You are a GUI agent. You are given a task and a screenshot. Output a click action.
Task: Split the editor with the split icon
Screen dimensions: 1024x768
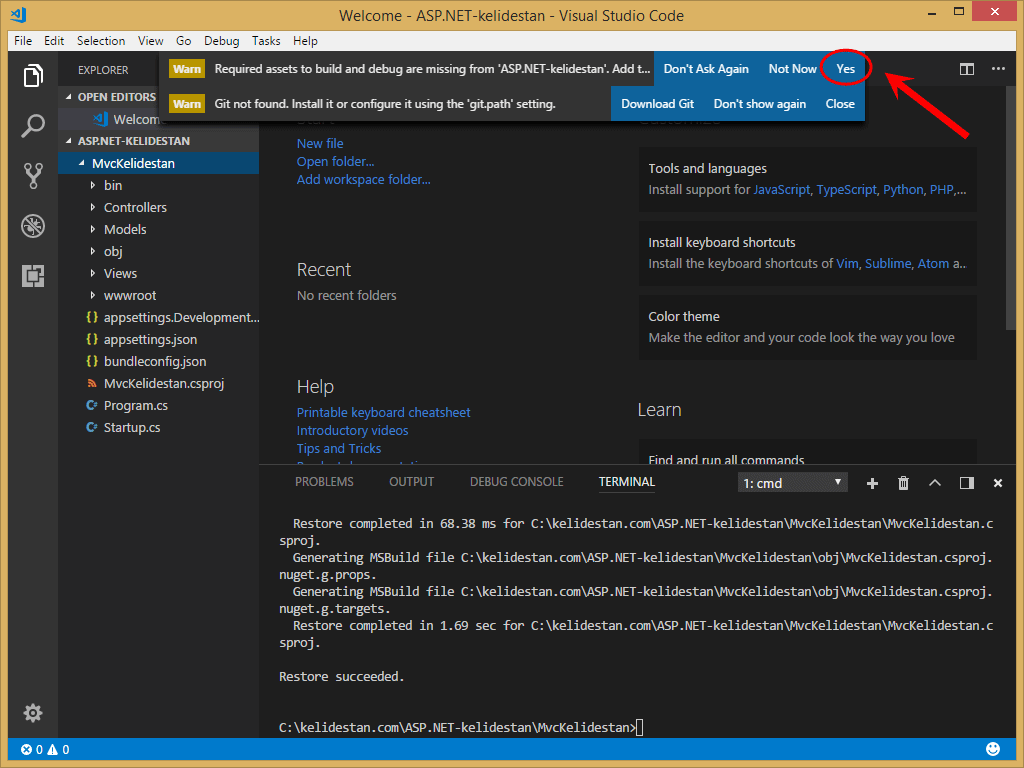967,69
